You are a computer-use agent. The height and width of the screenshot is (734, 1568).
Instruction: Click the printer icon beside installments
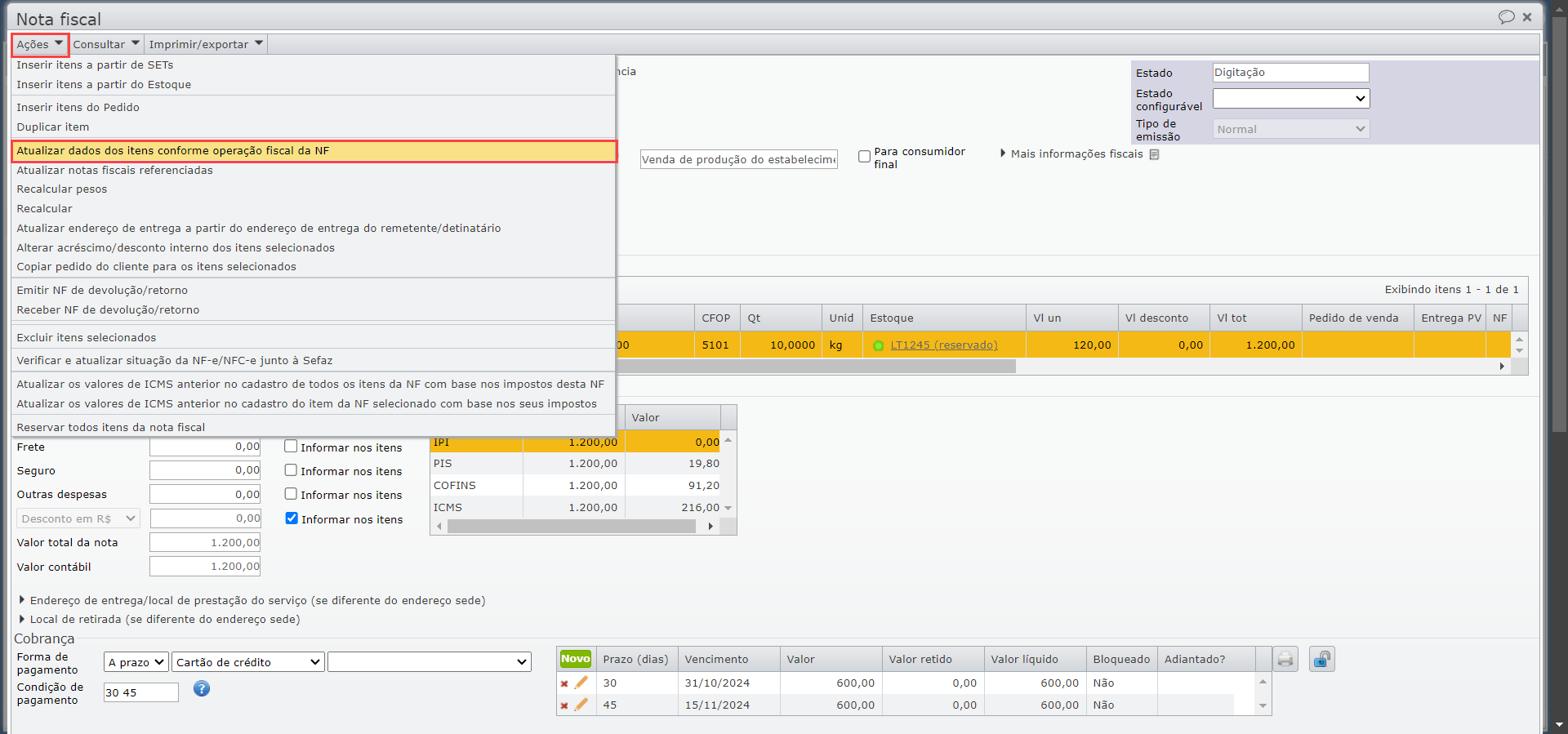pos(1285,659)
